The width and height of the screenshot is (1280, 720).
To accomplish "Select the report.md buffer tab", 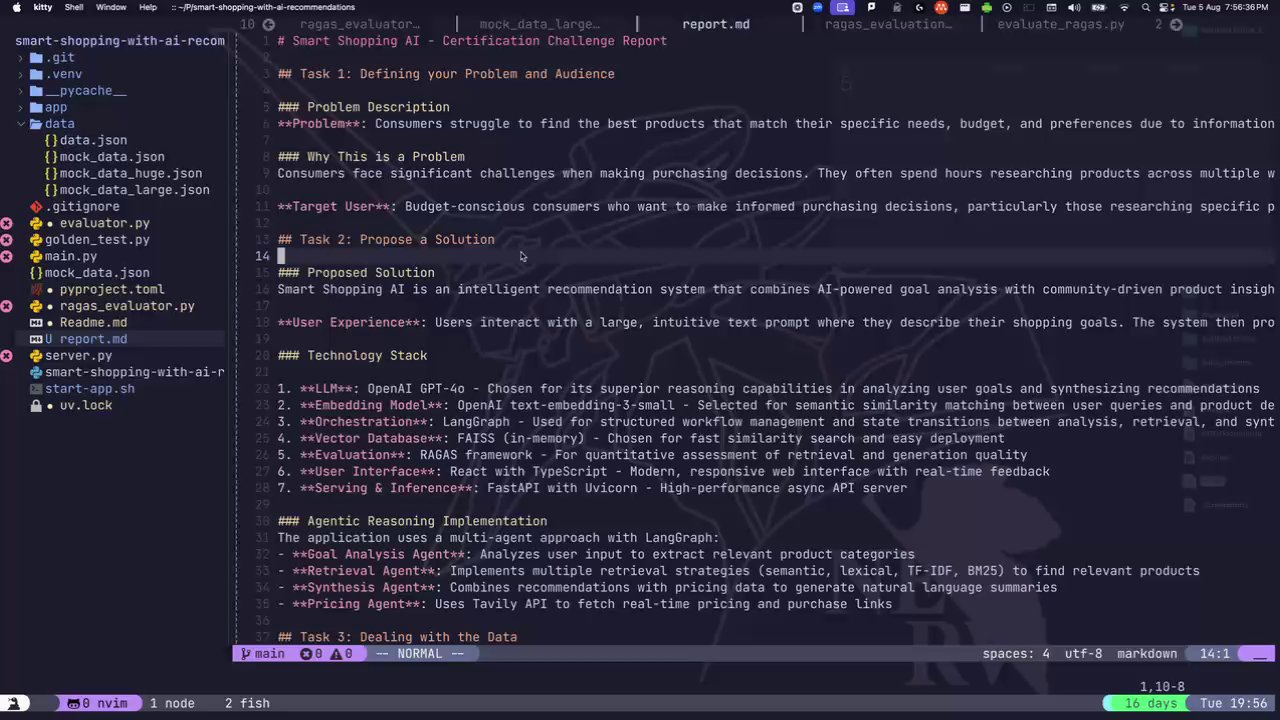I will (x=716, y=24).
